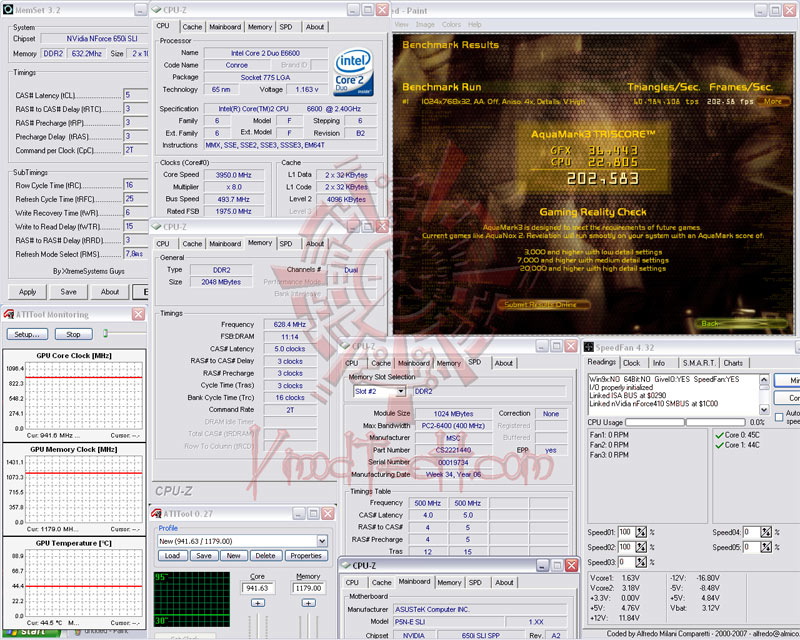Click the first CPU Usage bar in SpeedFan

click(x=655, y=422)
